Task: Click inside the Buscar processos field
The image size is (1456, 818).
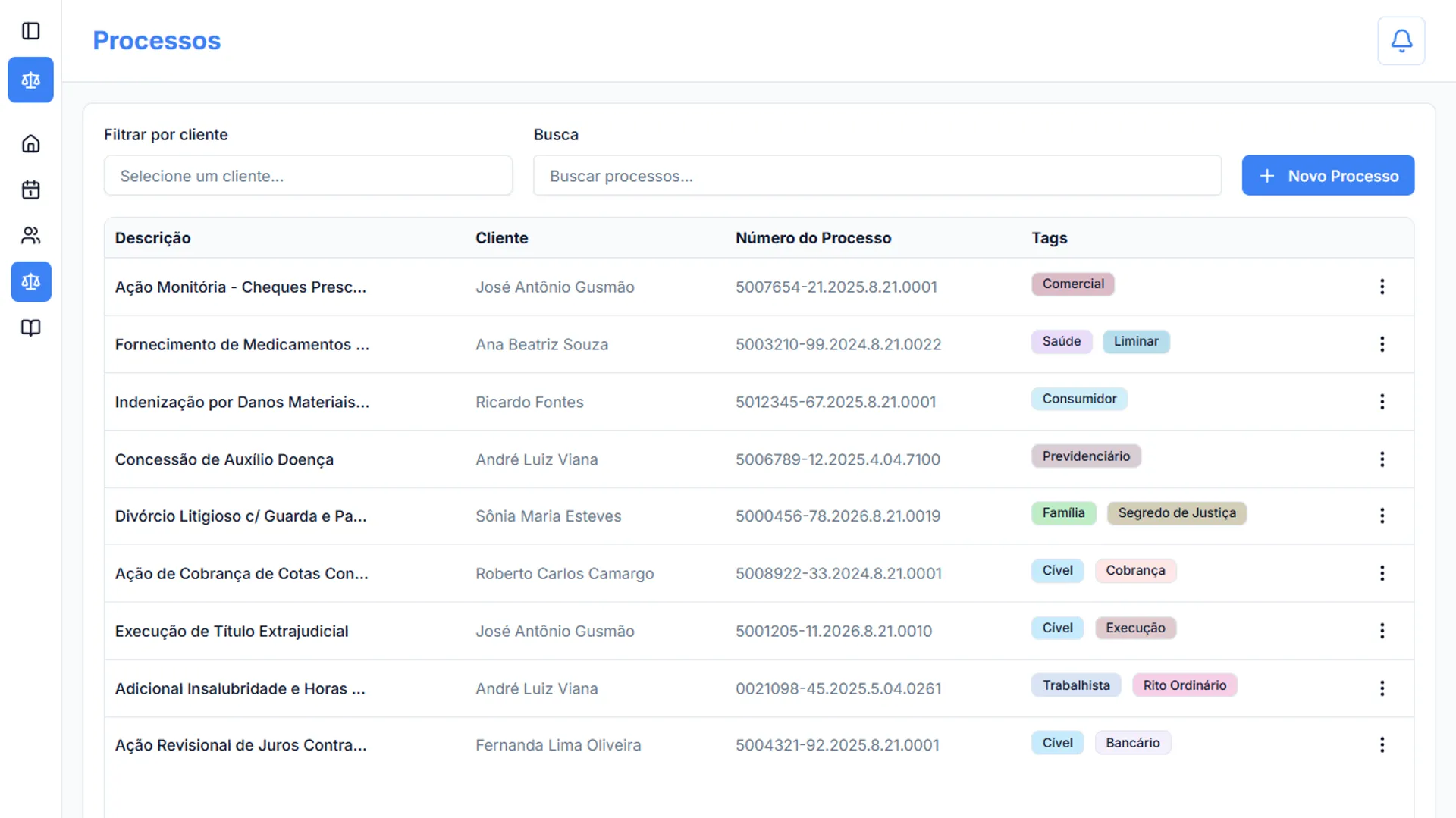Action: 877,175
